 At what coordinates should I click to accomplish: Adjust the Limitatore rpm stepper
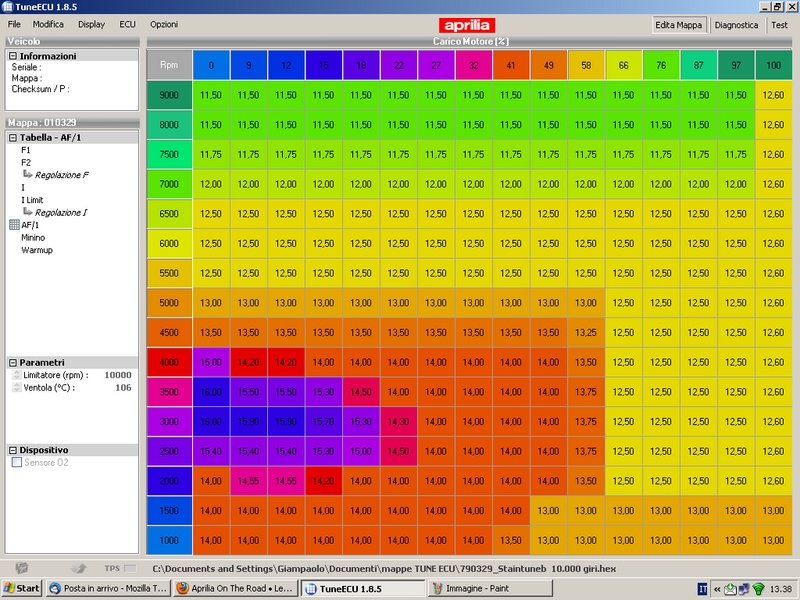[x=17, y=375]
